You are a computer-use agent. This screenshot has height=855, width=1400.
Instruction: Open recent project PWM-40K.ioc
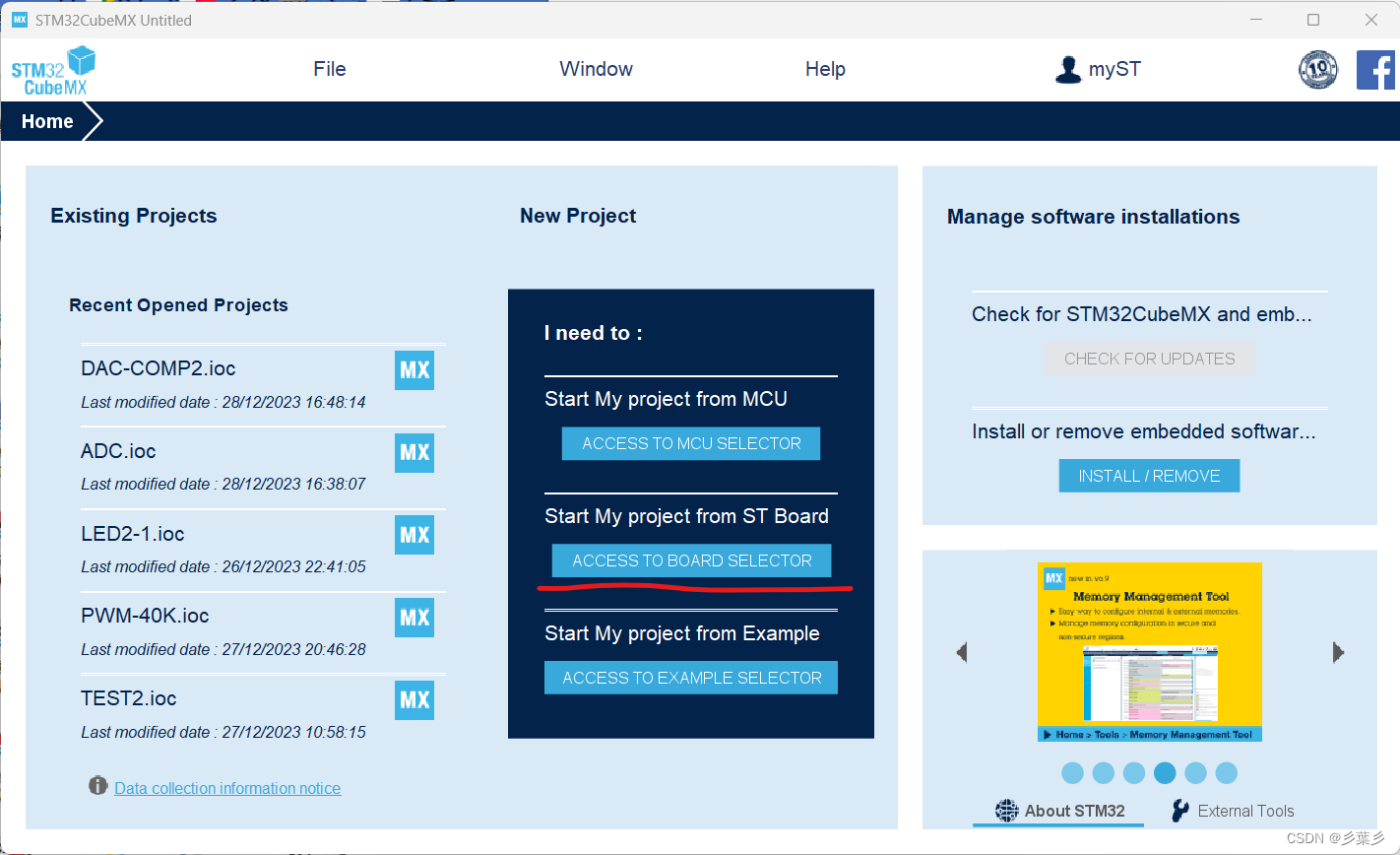[145, 616]
